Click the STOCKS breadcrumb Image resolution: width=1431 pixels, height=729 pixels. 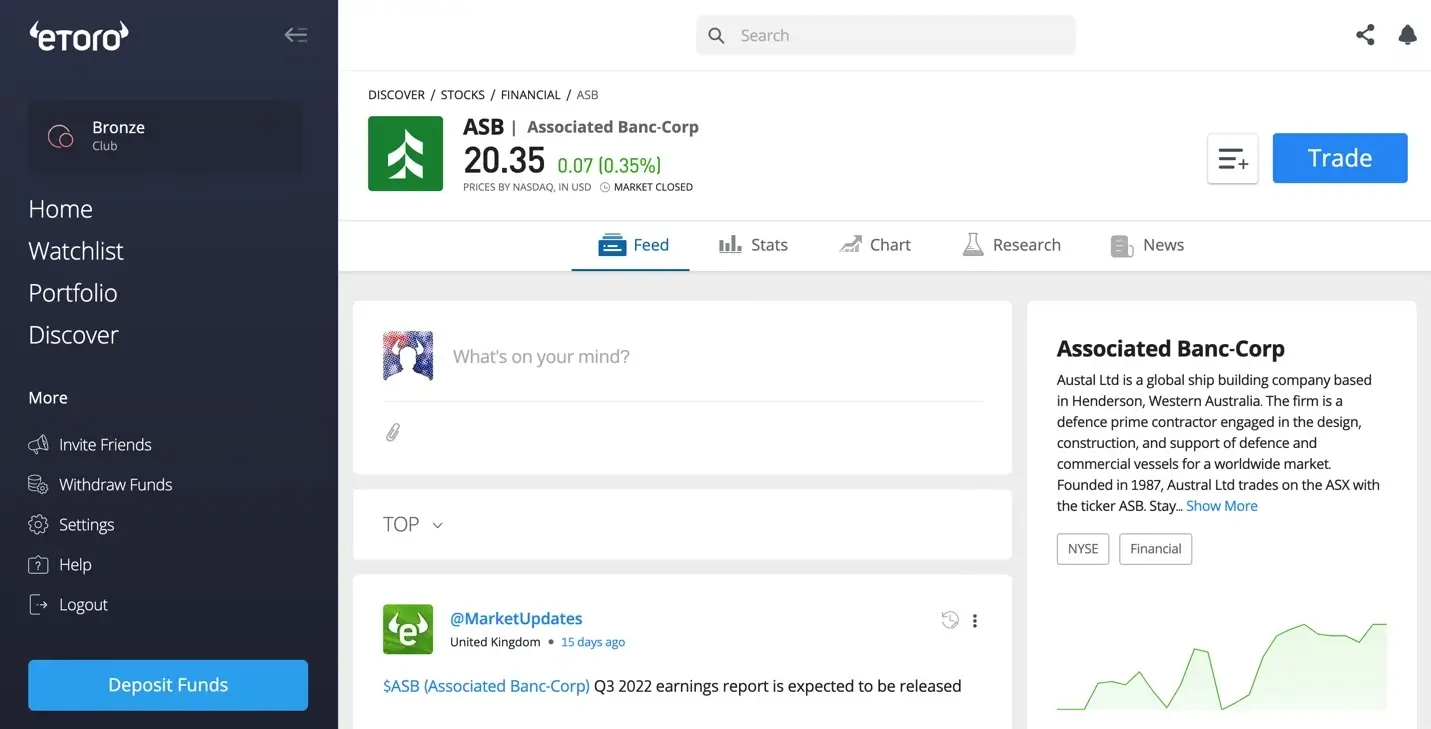click(x=463, y=95)
